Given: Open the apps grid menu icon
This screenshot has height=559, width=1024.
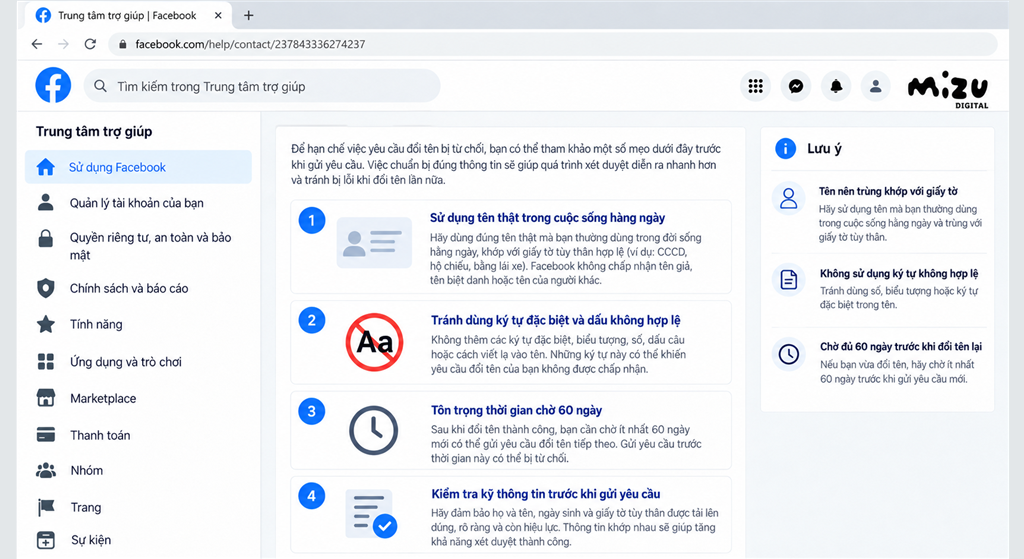Looking at the screenshot, I should pos(756,86).
